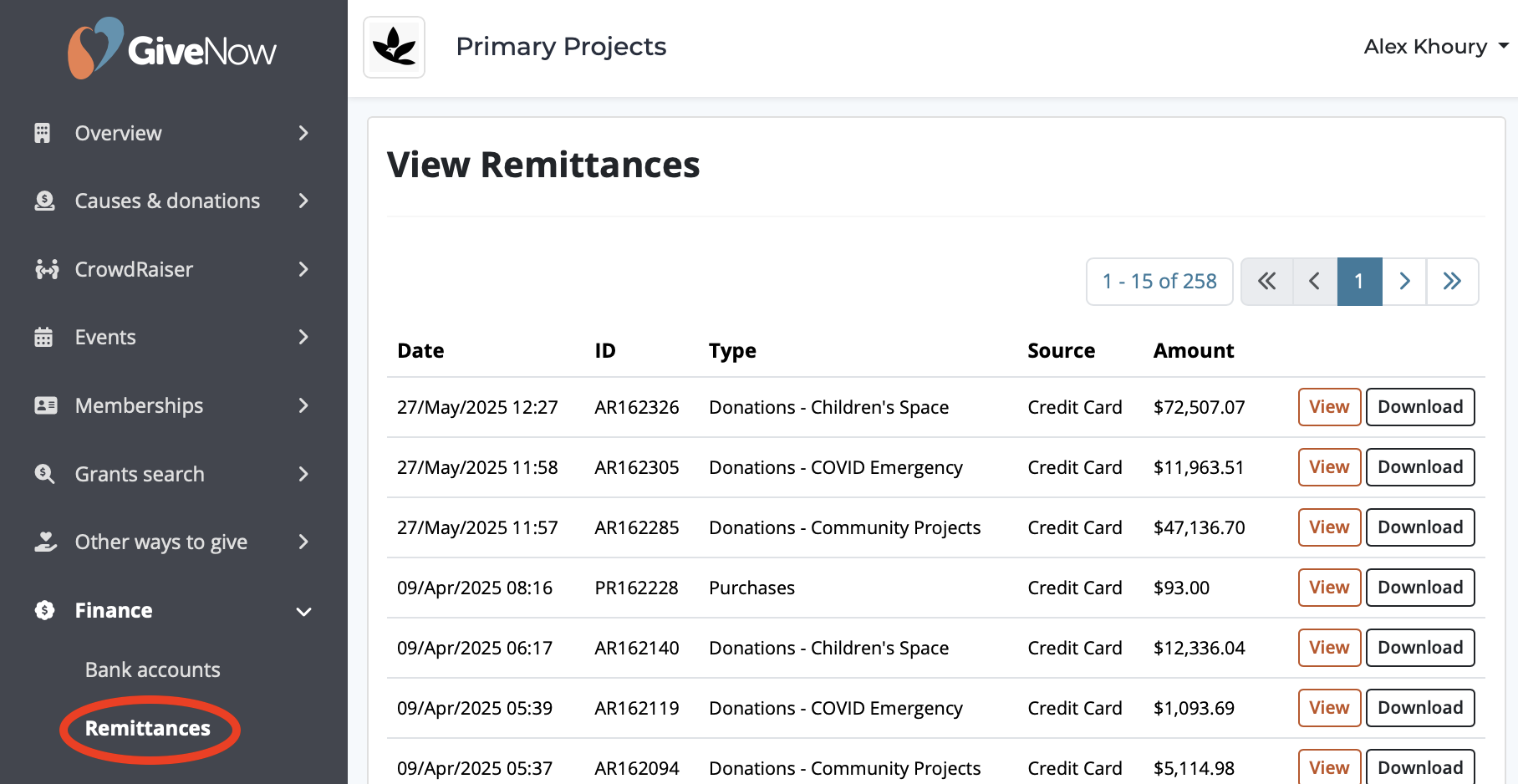Go to previous remittances page
This screenshot has width=1518, height=784.
click(1315, 282)
